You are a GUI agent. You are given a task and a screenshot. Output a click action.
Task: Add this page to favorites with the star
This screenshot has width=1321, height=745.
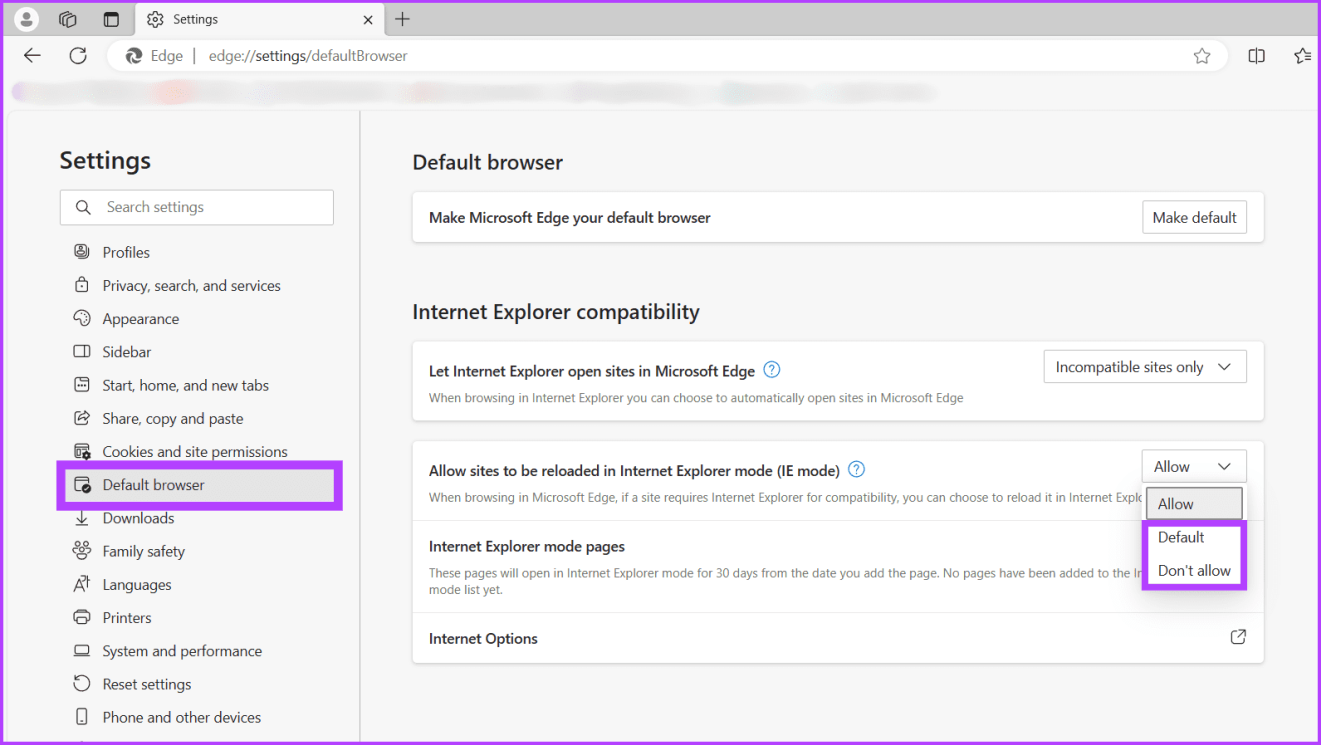pos(1202,56)
